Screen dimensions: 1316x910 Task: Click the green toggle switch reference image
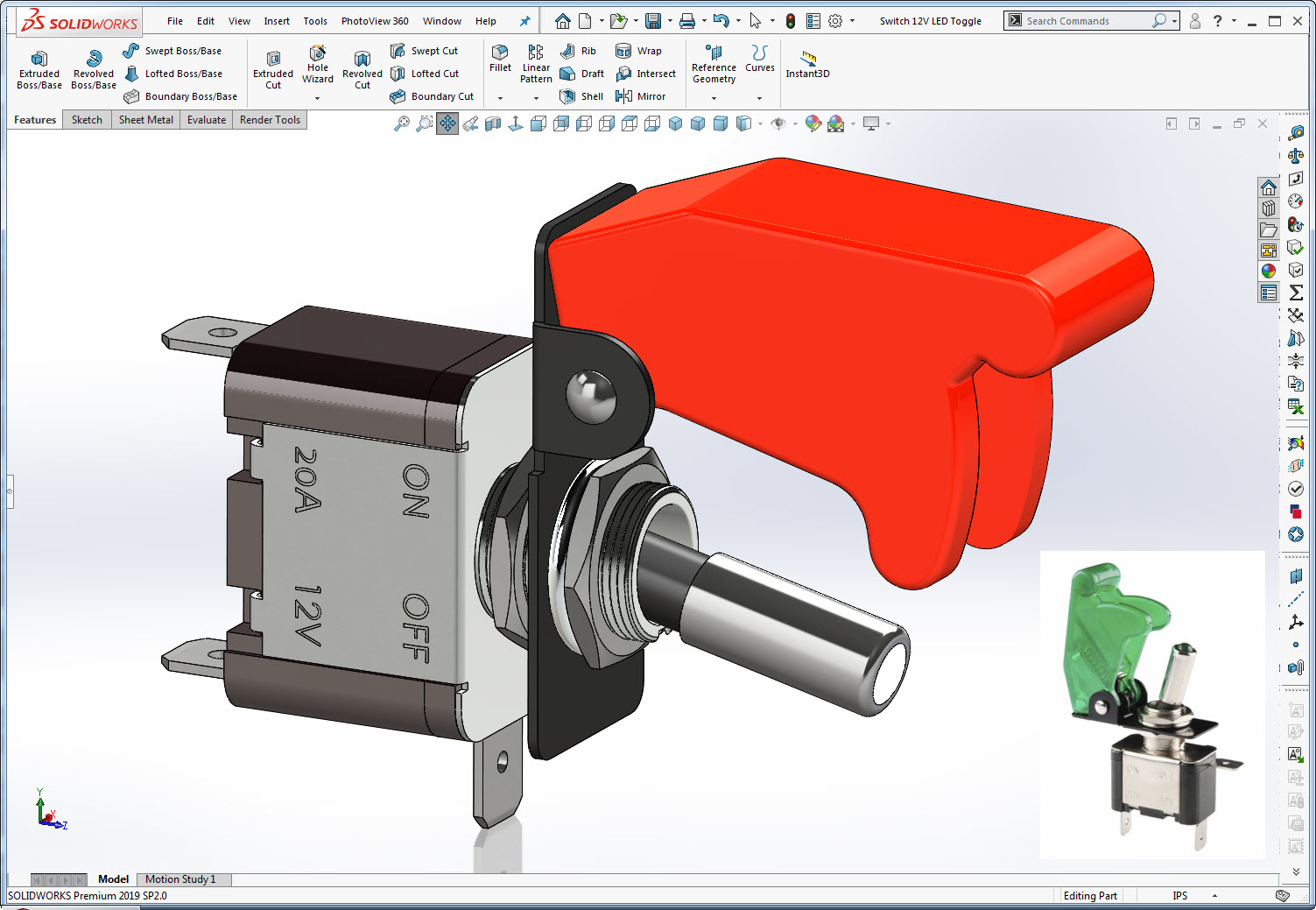[x=1152, y=705]
